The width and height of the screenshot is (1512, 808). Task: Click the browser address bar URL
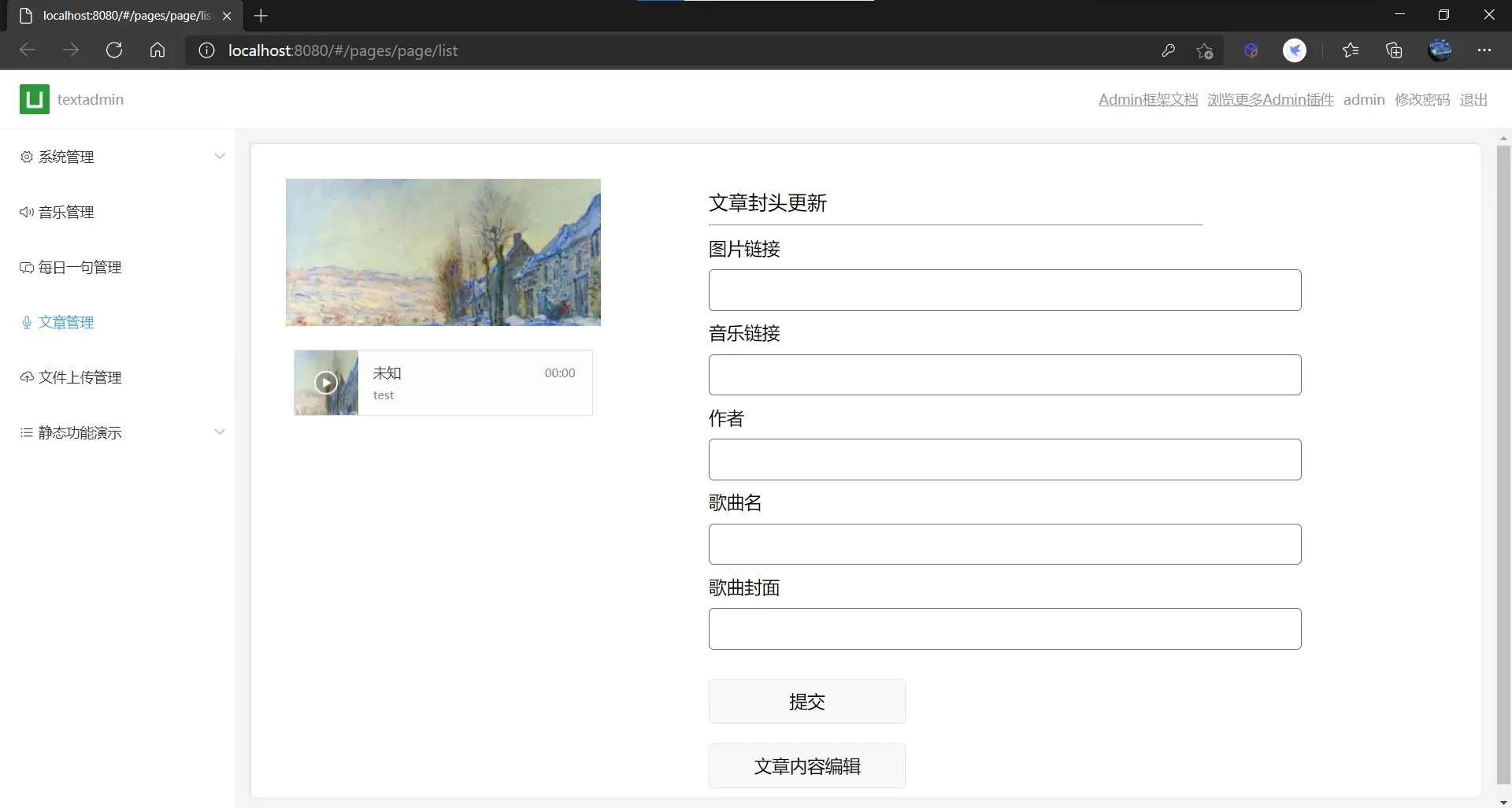(343, 50)
